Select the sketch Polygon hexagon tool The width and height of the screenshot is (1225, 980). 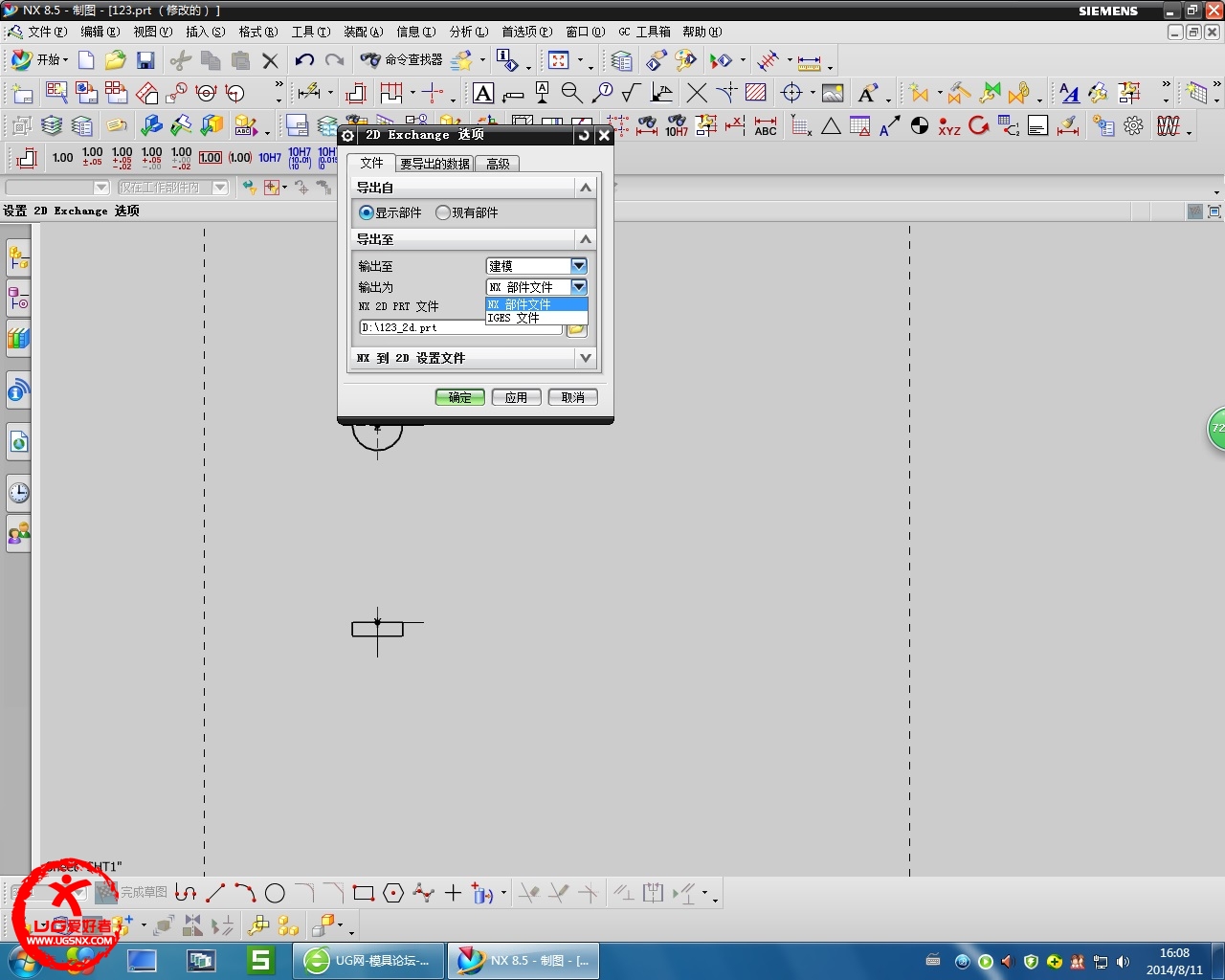pos(393,893)
